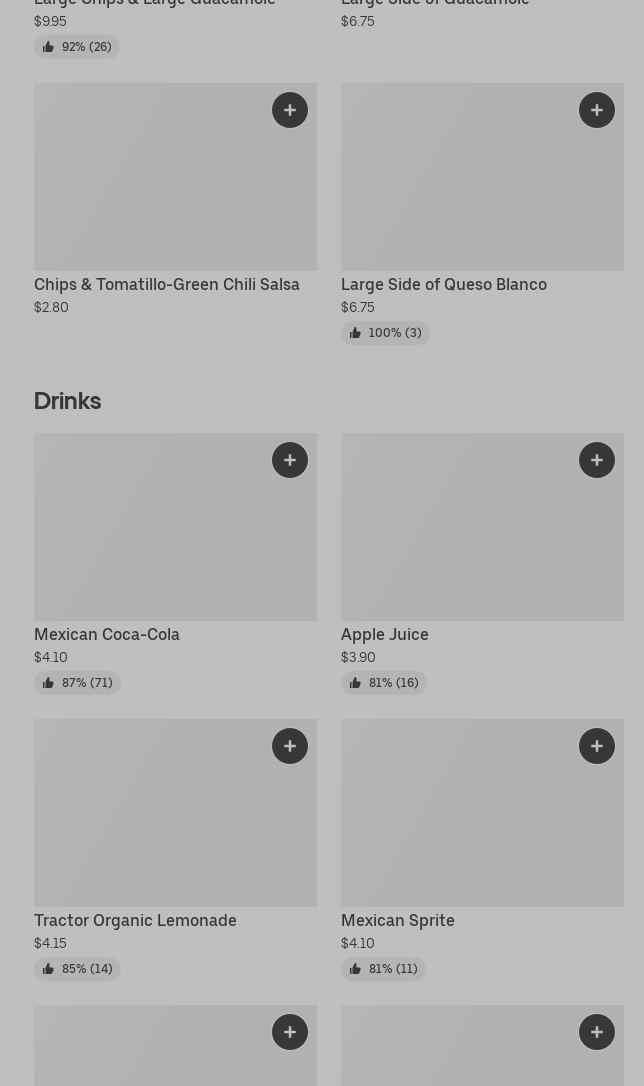This screenshot has height=1086, width=644.
Task: Add Tractor Organic Lemonade using plus button
Action: [290, 746]
